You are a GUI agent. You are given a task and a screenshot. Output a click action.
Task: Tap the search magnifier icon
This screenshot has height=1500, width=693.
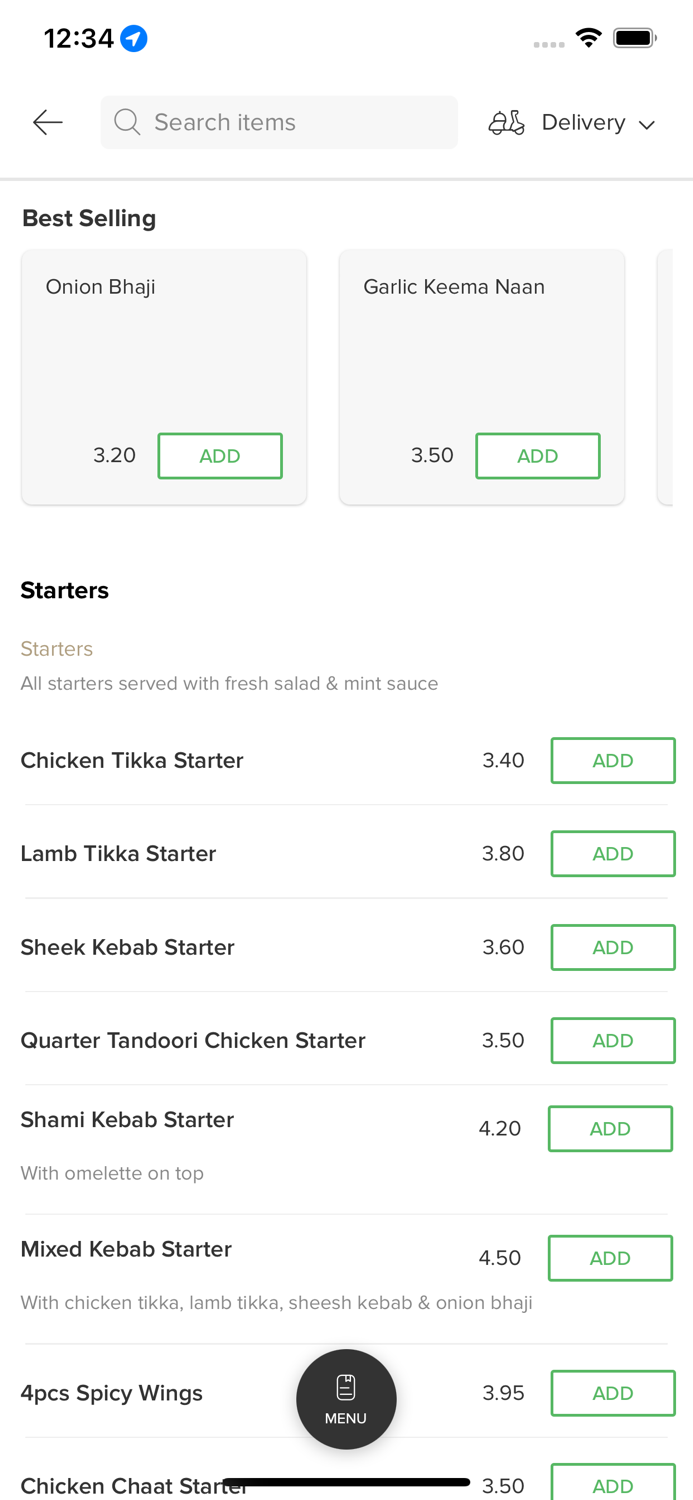[127, 122]
